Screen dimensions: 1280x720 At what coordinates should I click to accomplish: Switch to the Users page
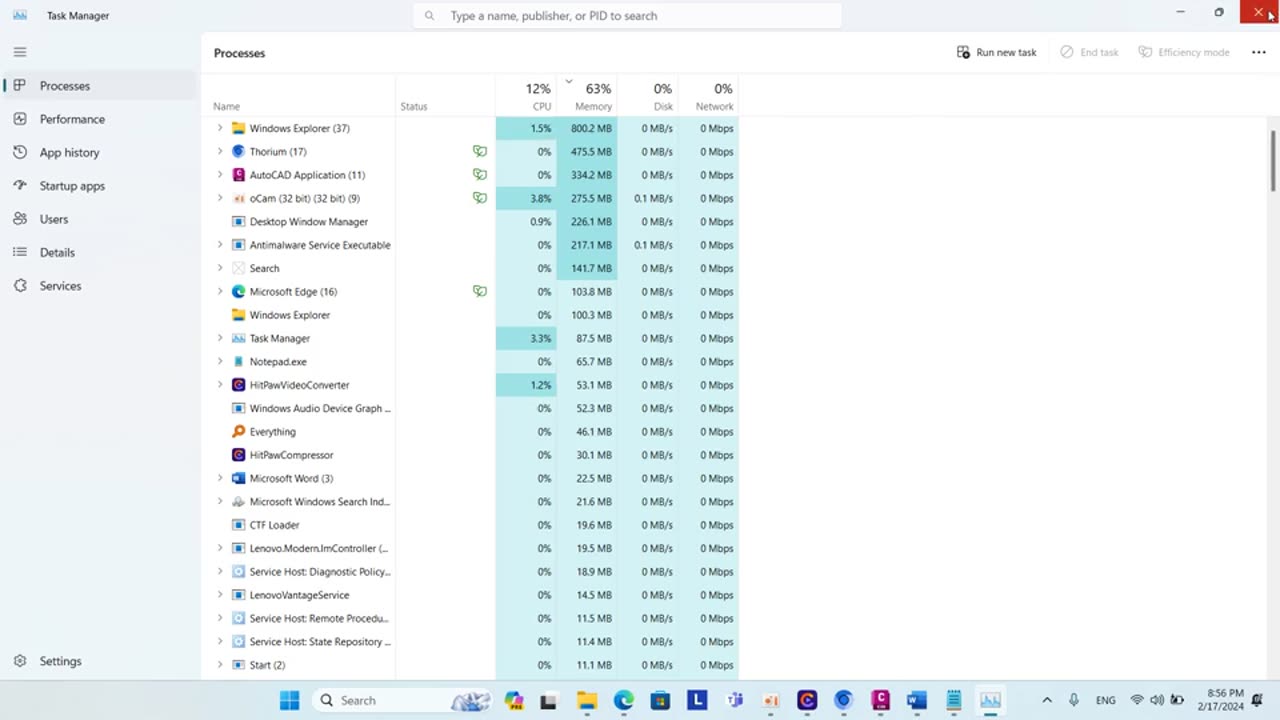coord(100,219)
